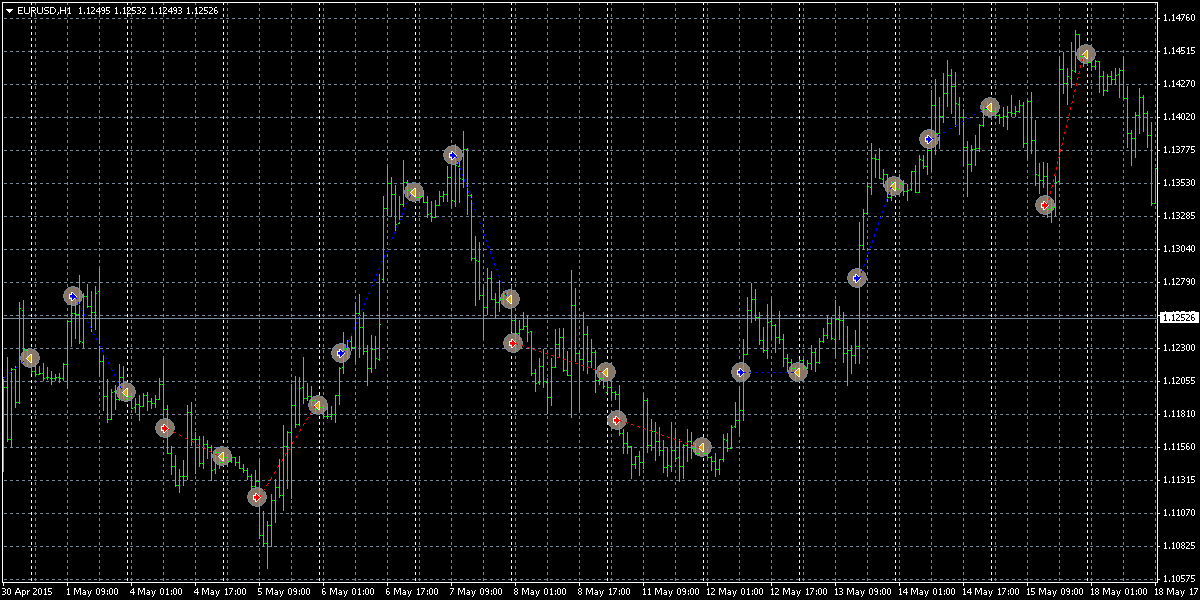
Task: Click the 6 May 17:00 time axis label
Action: 412,592
